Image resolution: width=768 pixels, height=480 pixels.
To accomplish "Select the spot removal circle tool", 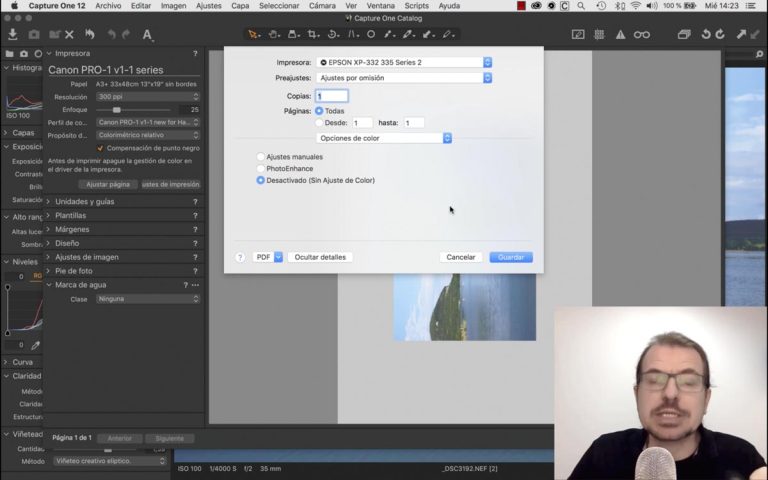I will [371, 34].
